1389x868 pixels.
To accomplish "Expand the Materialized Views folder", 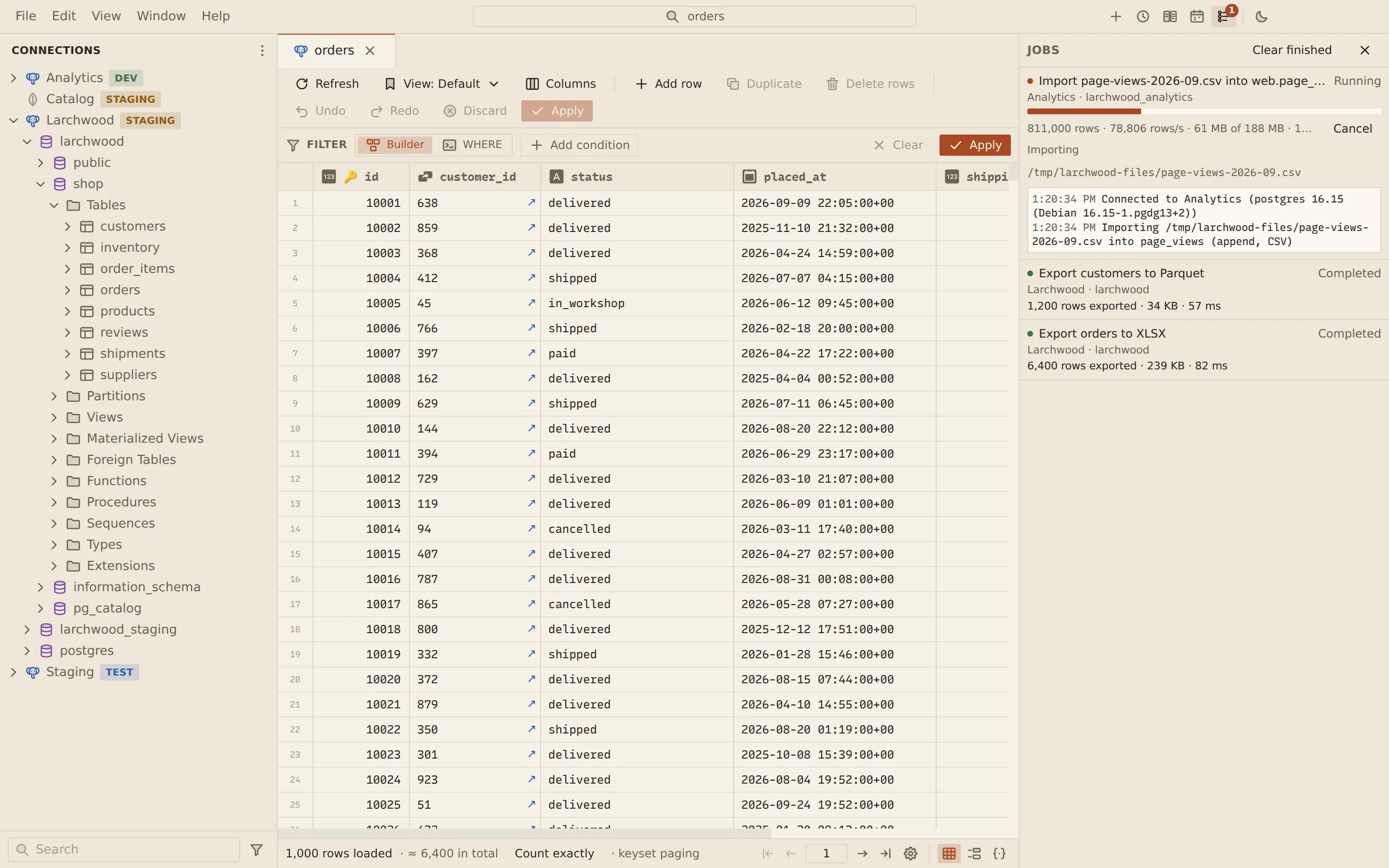I will tap(54, 439).
